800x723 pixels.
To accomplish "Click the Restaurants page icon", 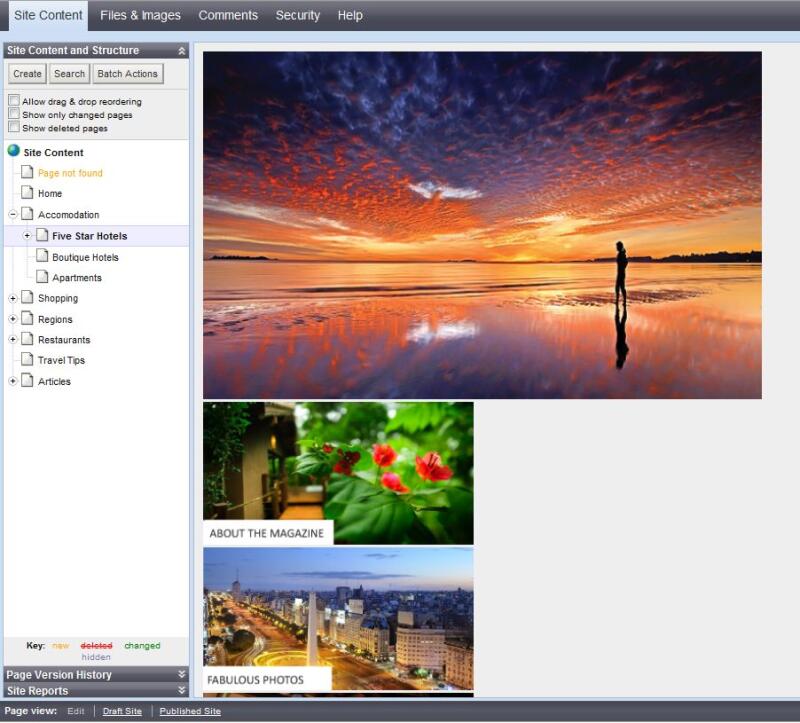I will (27, 340).
